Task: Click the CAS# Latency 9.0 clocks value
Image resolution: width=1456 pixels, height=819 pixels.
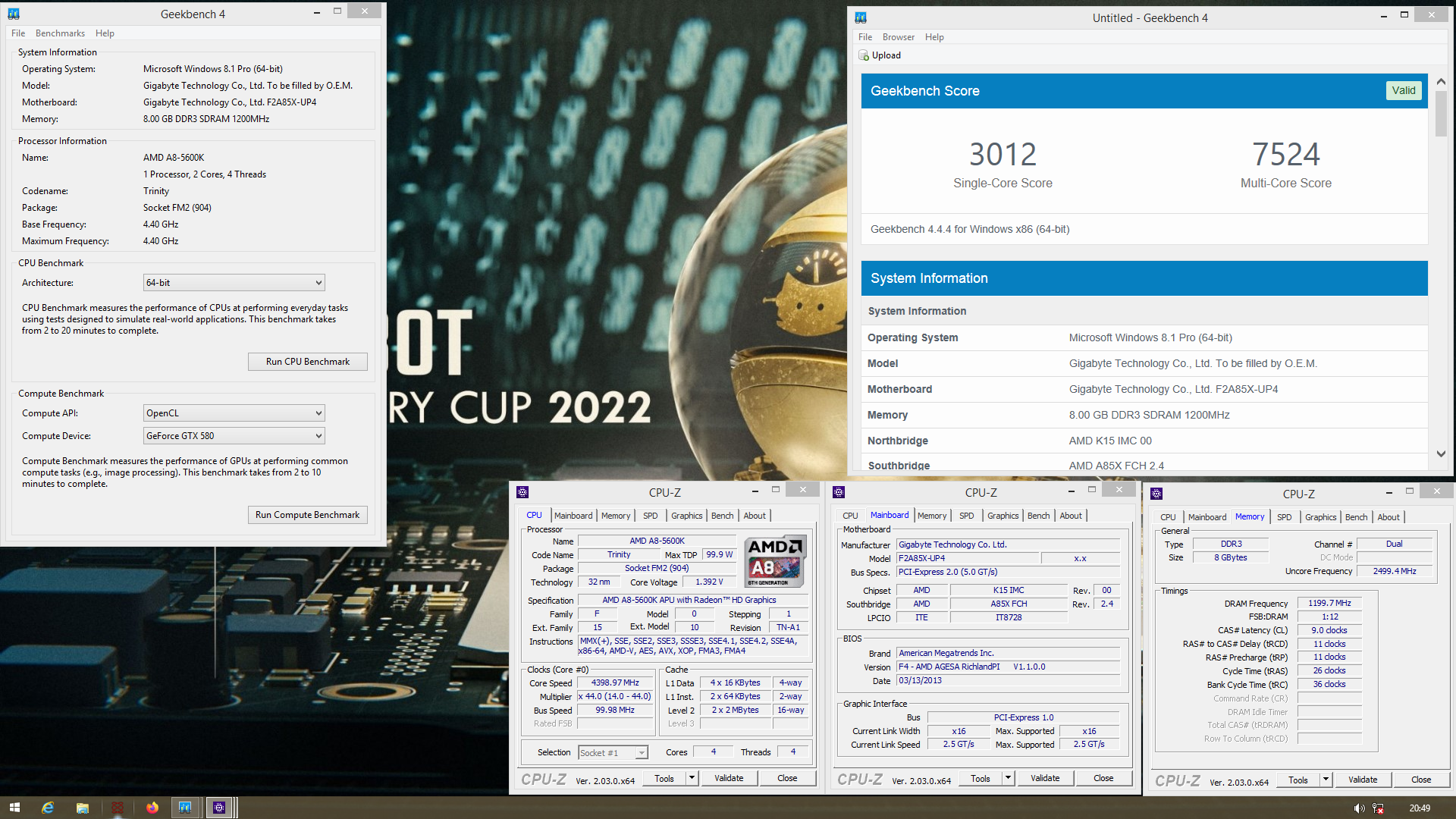Action: pos(1329,630)
